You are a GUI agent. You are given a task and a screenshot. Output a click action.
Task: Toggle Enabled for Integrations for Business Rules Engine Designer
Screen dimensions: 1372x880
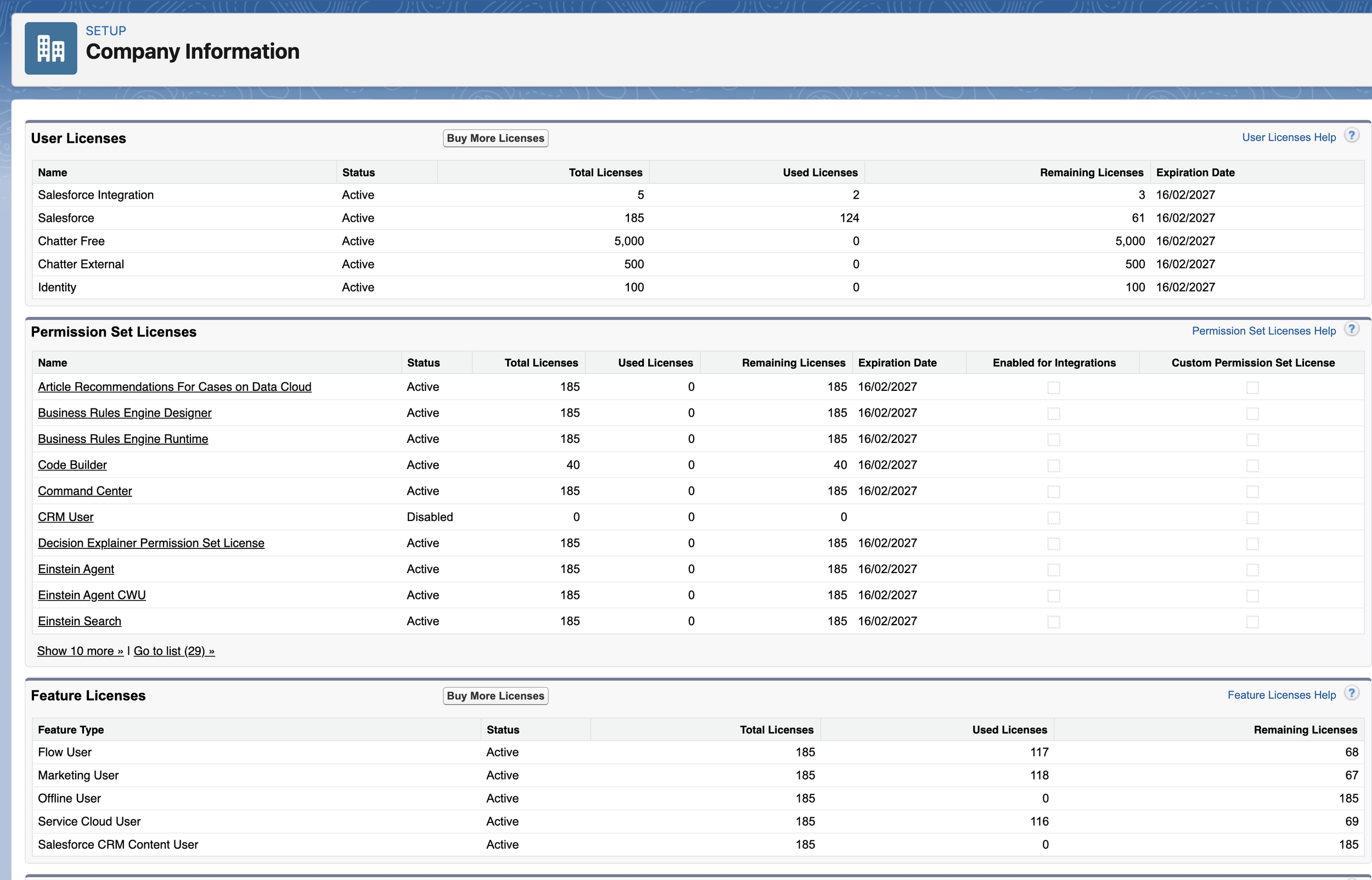pos(1054,414)
